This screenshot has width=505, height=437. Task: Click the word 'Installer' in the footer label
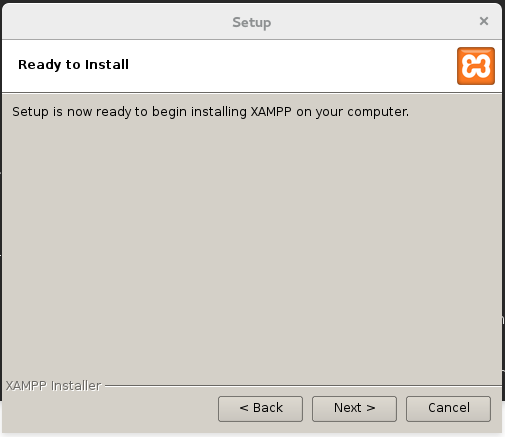point(76,386)
